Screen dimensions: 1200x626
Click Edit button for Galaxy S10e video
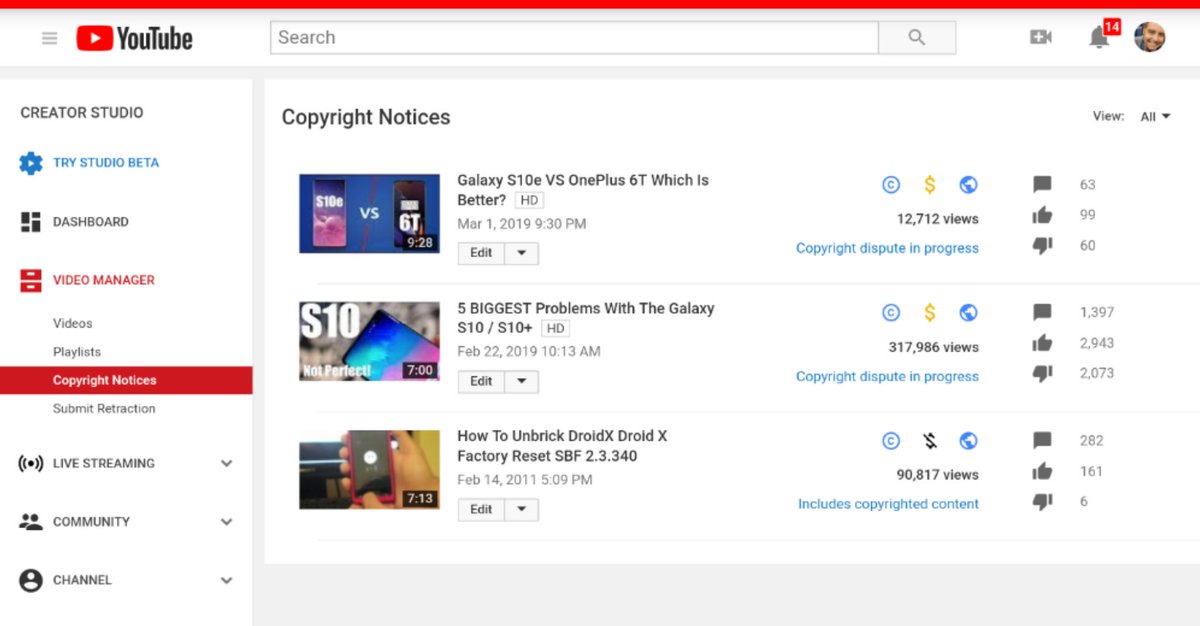coord(481,253)
